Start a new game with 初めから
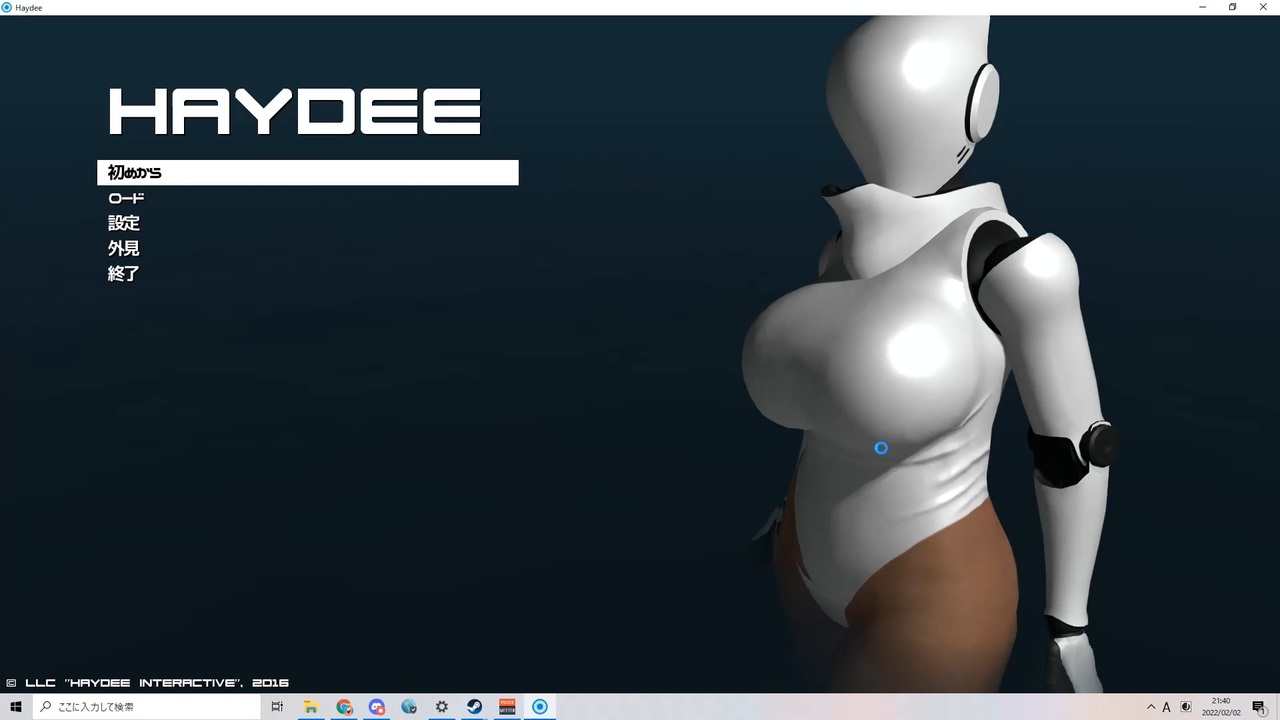The width and height of the screenshot is (1280, 720). tap(308, 173)
